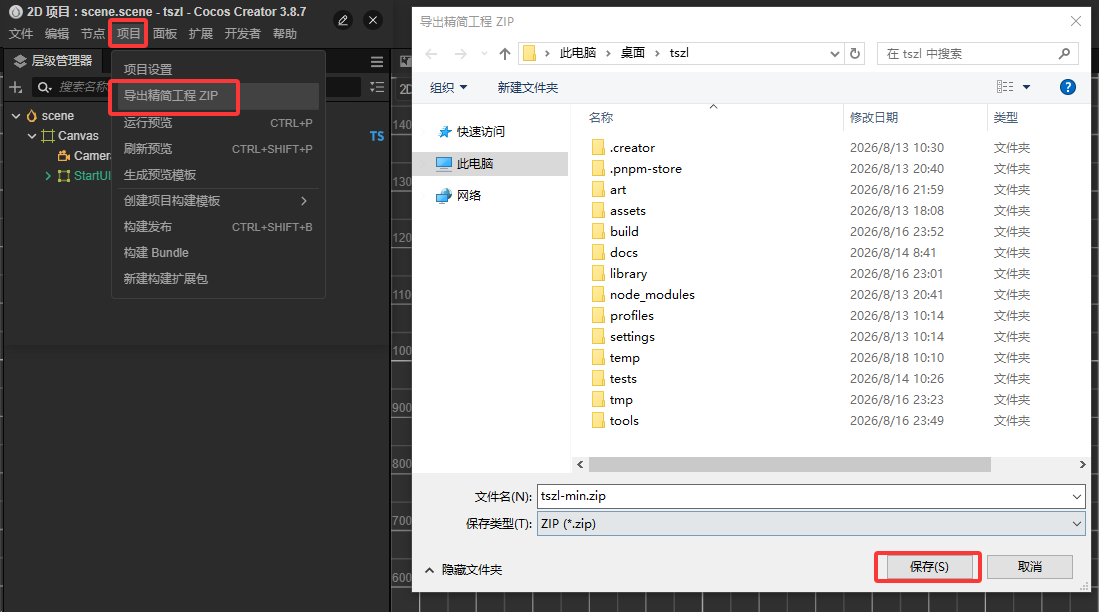Click the 新建文件夹 button
This screenshot has width=1099, height=612.
click(x=528, y=88)
